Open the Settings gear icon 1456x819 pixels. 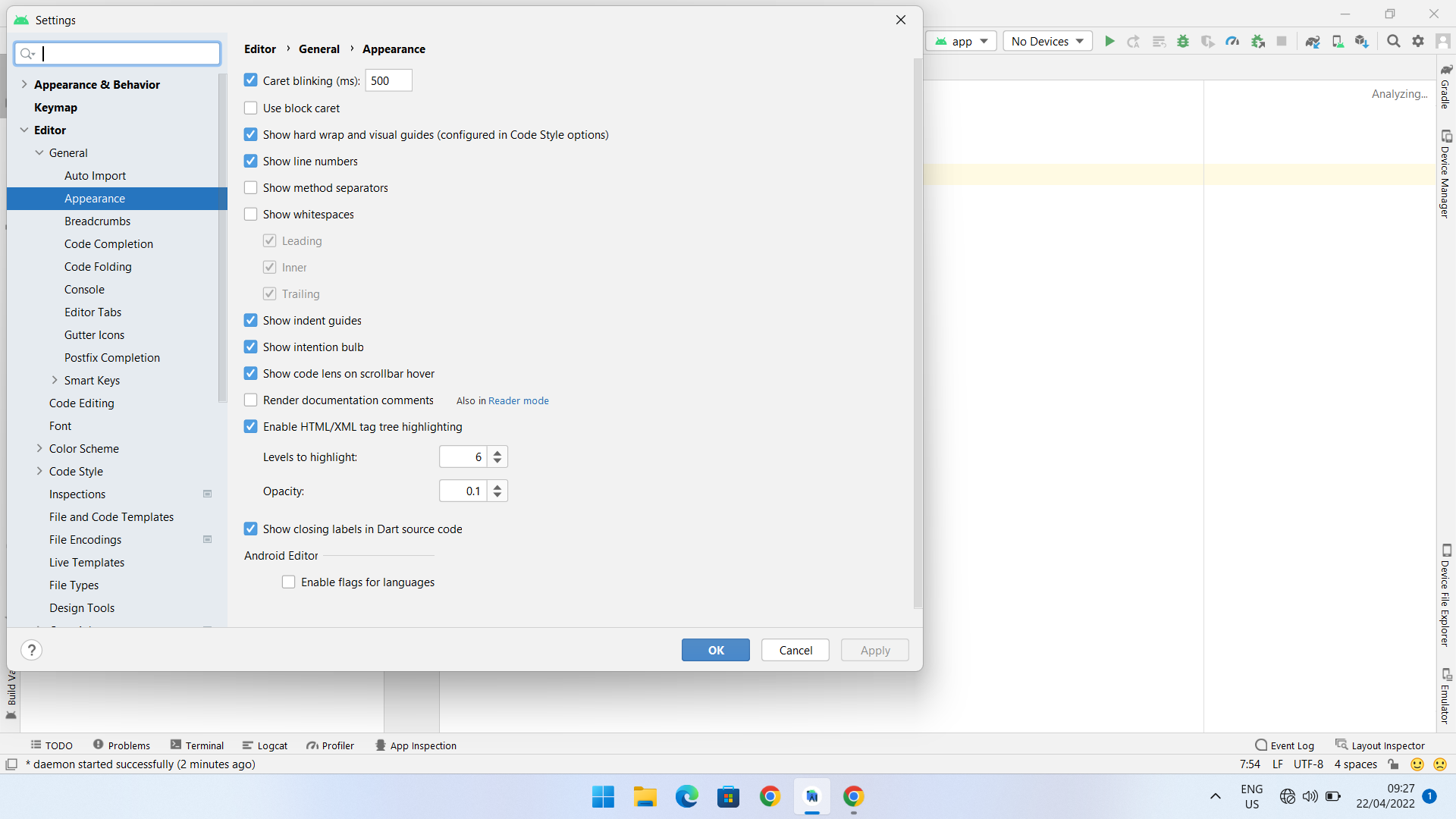(x=1418, y=41)
